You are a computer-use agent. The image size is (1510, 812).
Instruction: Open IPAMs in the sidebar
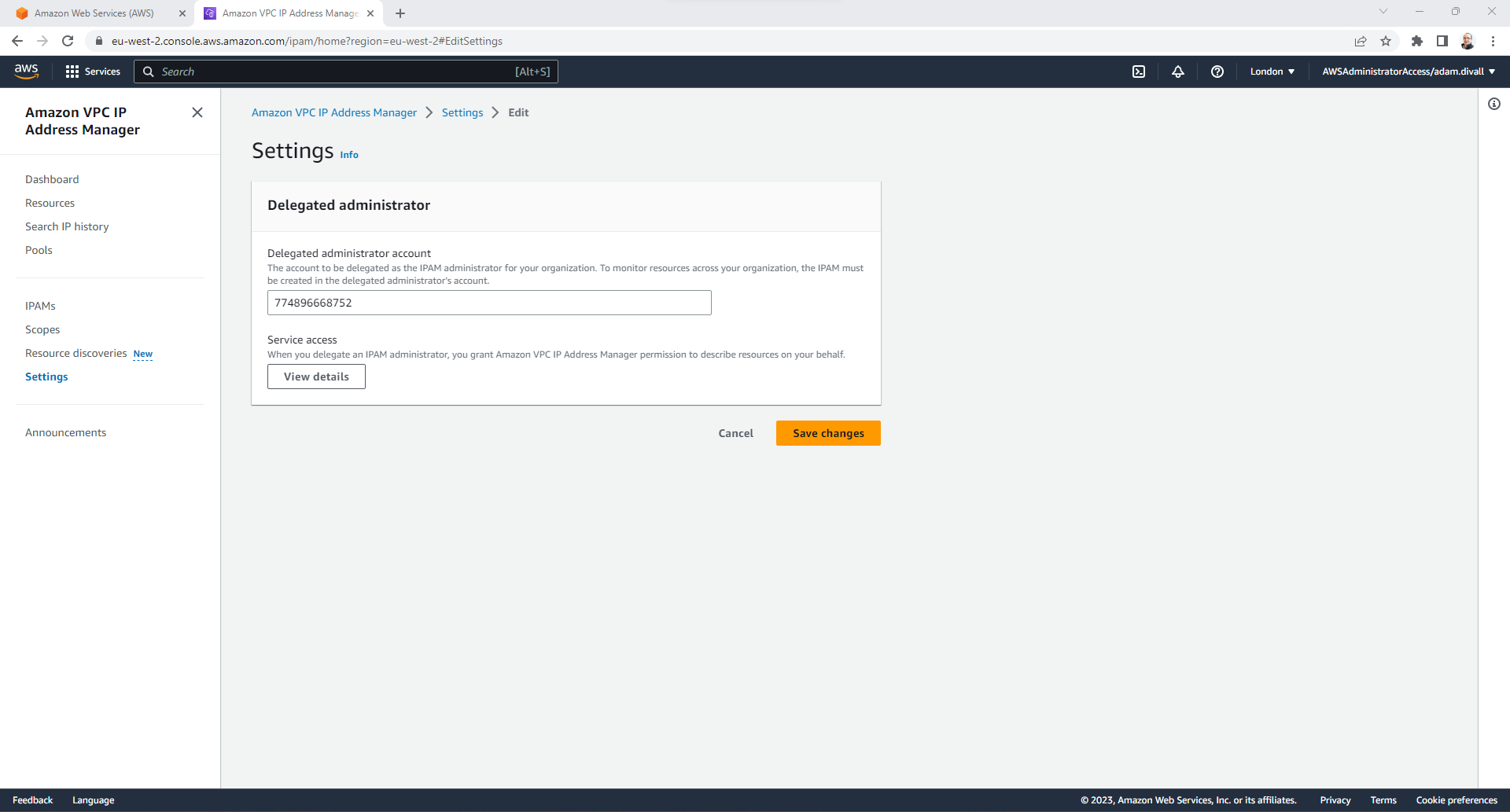pyautogui.click(x=40, y=306)
